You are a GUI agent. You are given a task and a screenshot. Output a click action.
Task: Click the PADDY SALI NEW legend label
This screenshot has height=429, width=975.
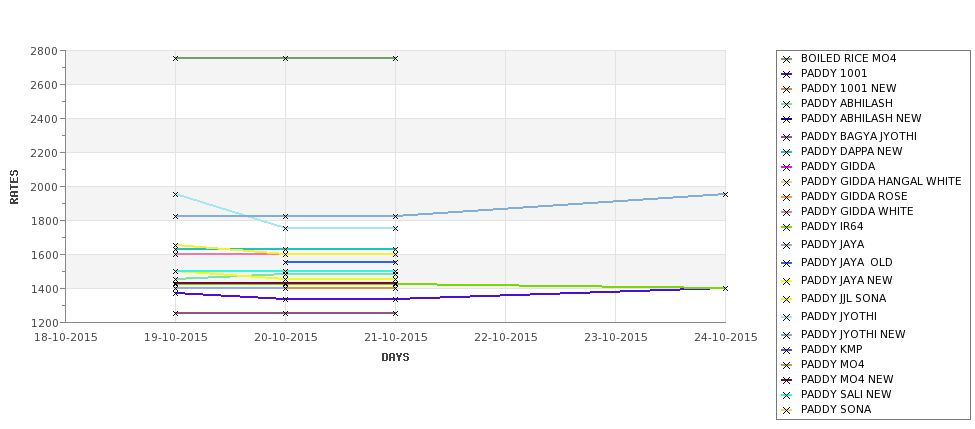[846, 394]
